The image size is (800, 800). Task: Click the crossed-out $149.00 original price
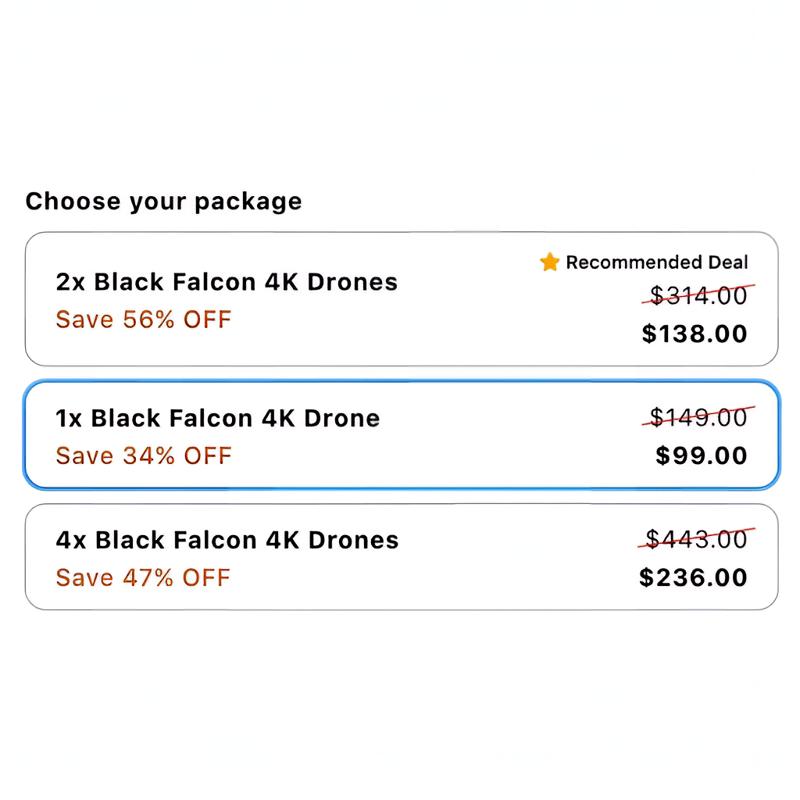tap(698, 418)
